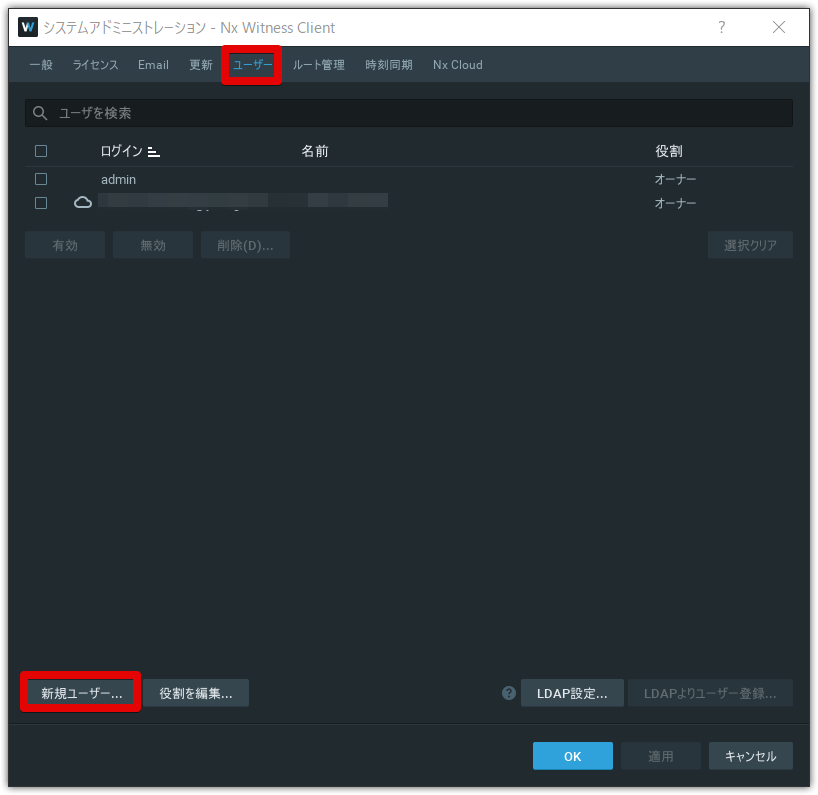Viewport: 818px width, 795px height.
Task: Click LDAPよりユーザー登録... button
Action: [710, 693]
